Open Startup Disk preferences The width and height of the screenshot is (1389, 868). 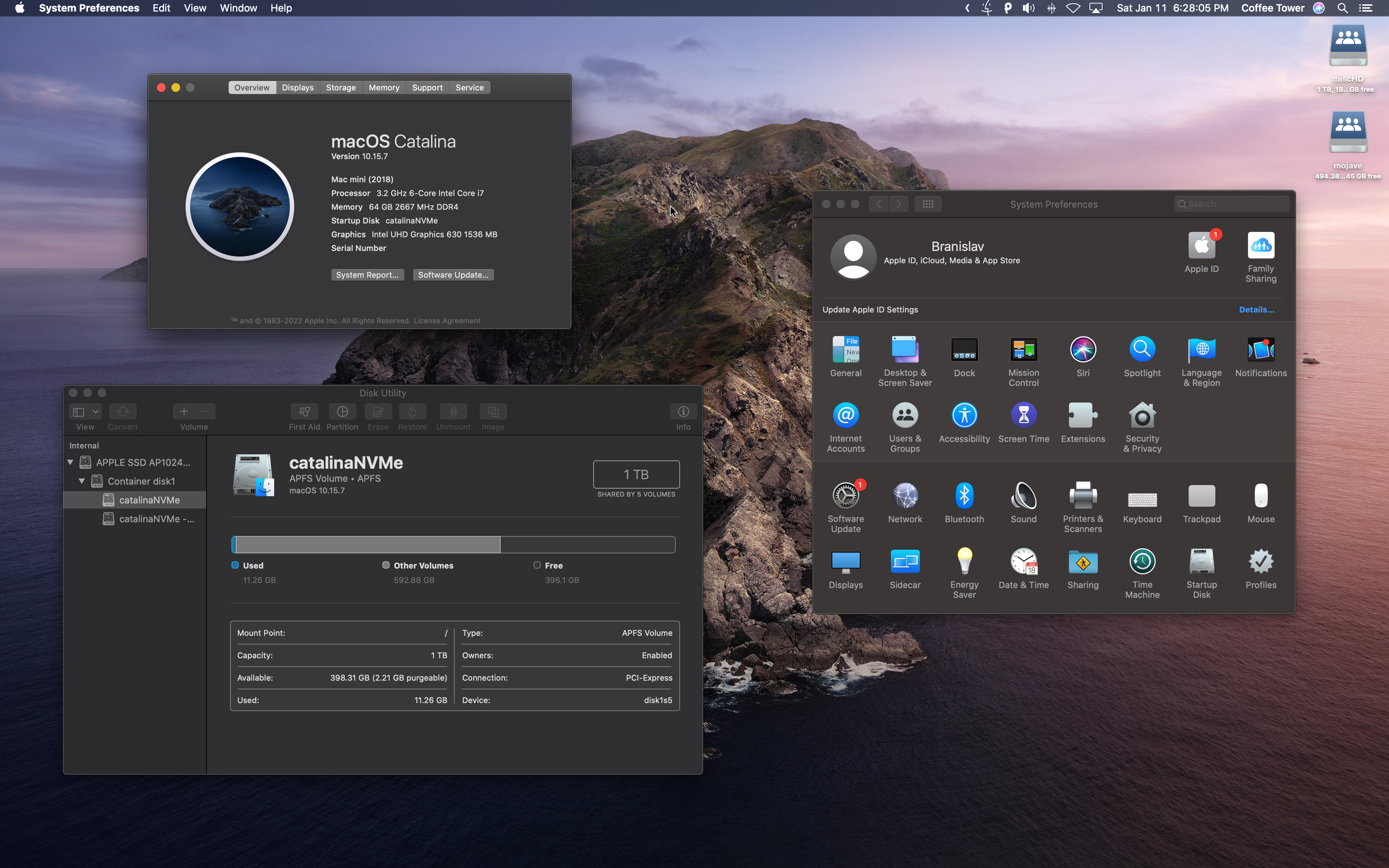pos(1201,562)
